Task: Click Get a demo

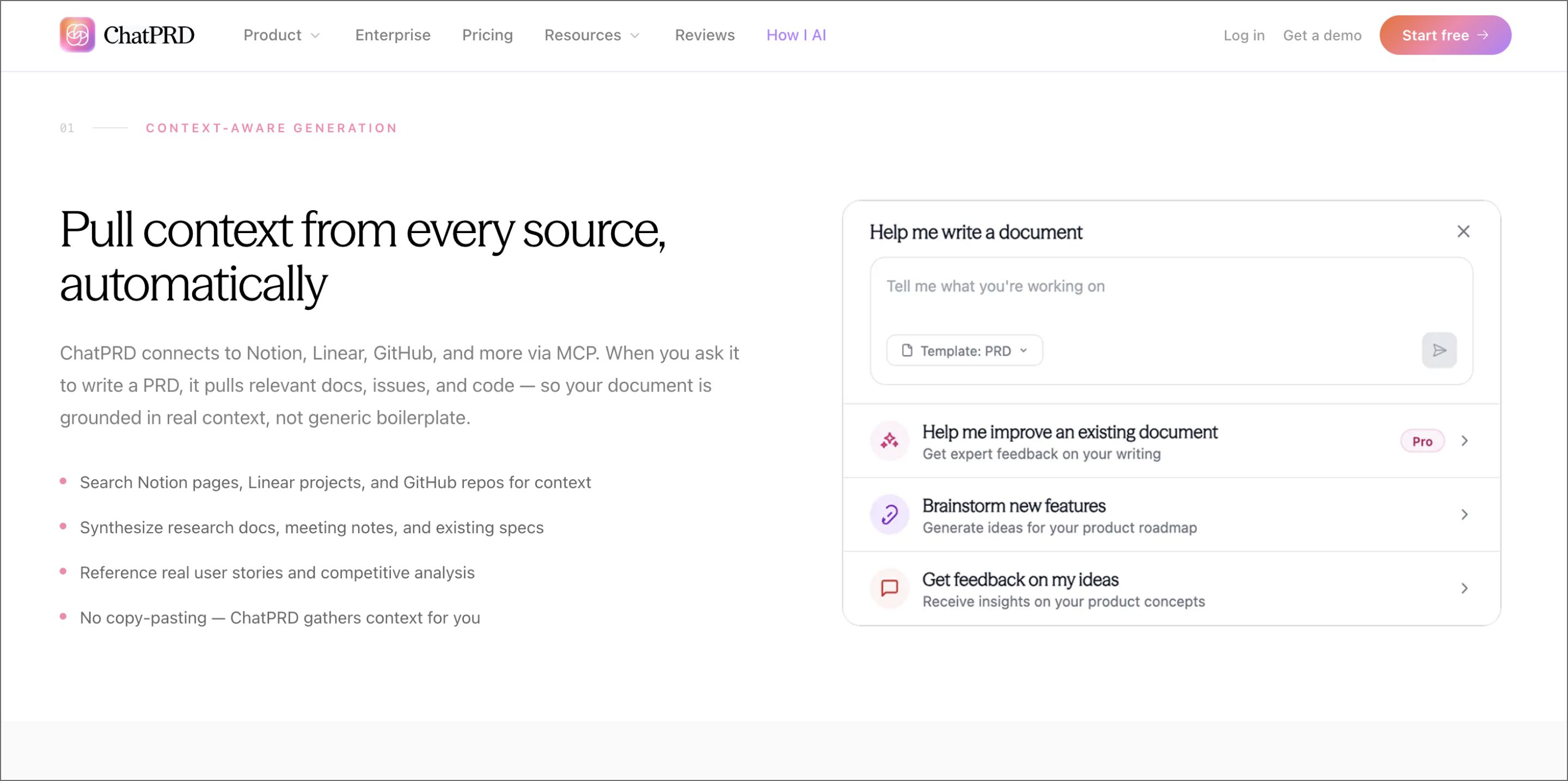Action: point(1322,35)
